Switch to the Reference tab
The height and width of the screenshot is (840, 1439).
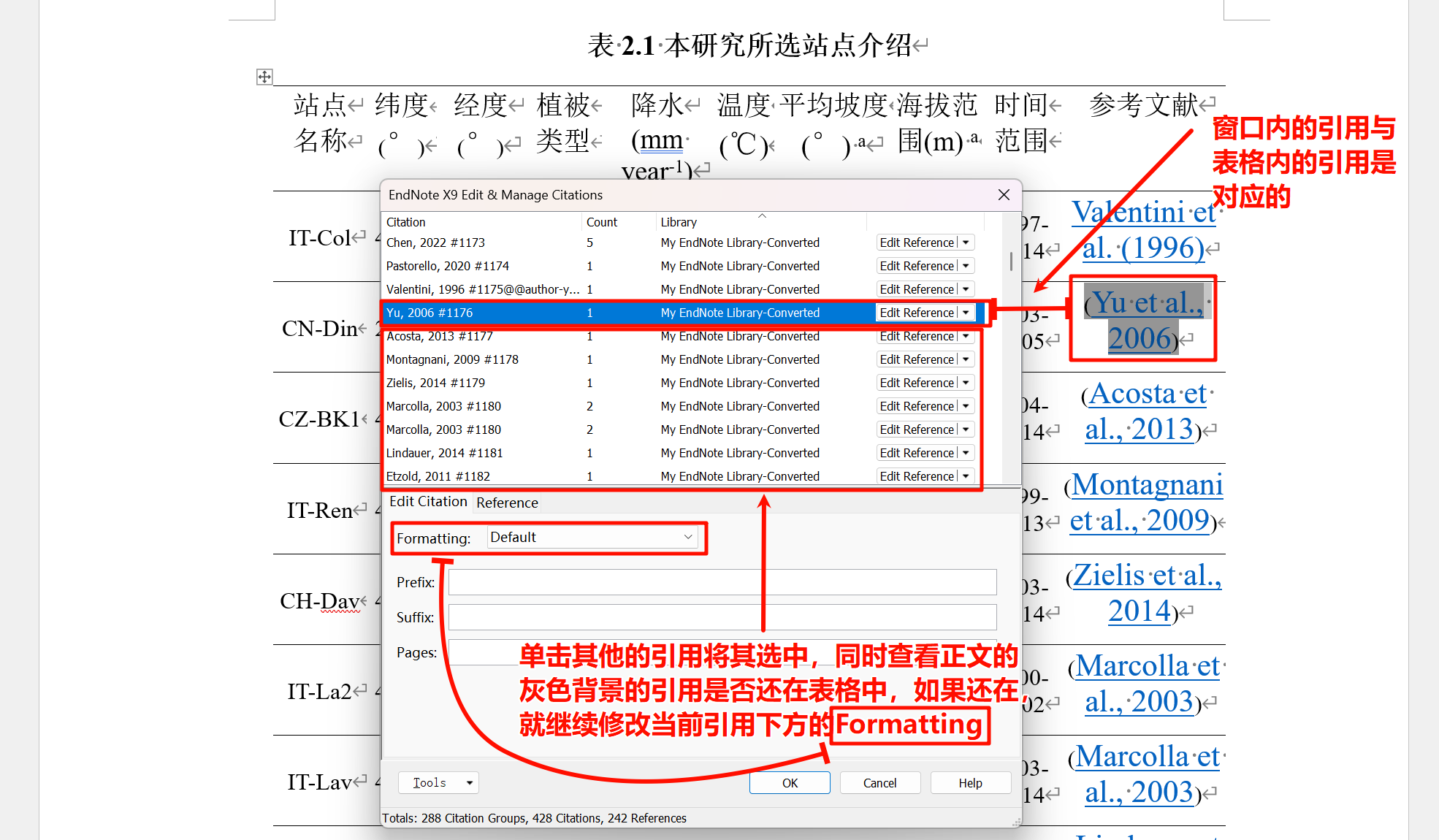pos(506,503)
